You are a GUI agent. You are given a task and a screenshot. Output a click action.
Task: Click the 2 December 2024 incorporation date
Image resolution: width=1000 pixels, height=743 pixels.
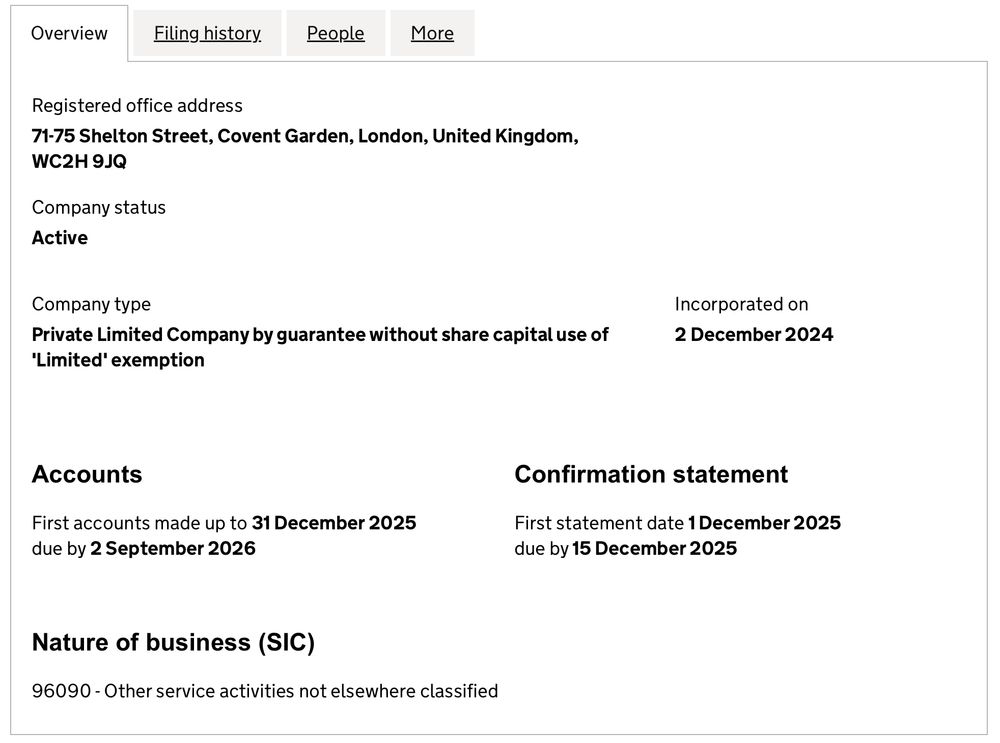(754, 335)
